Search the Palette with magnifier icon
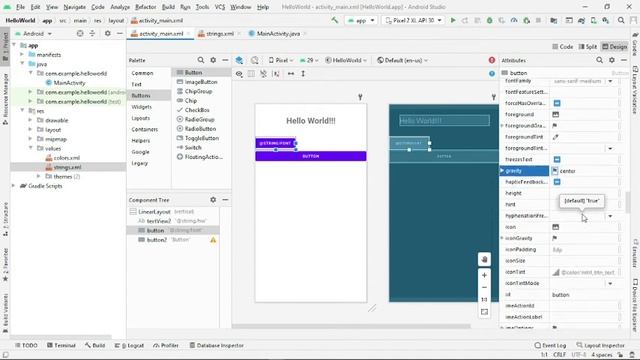640x360 pixels. [201, 60]
